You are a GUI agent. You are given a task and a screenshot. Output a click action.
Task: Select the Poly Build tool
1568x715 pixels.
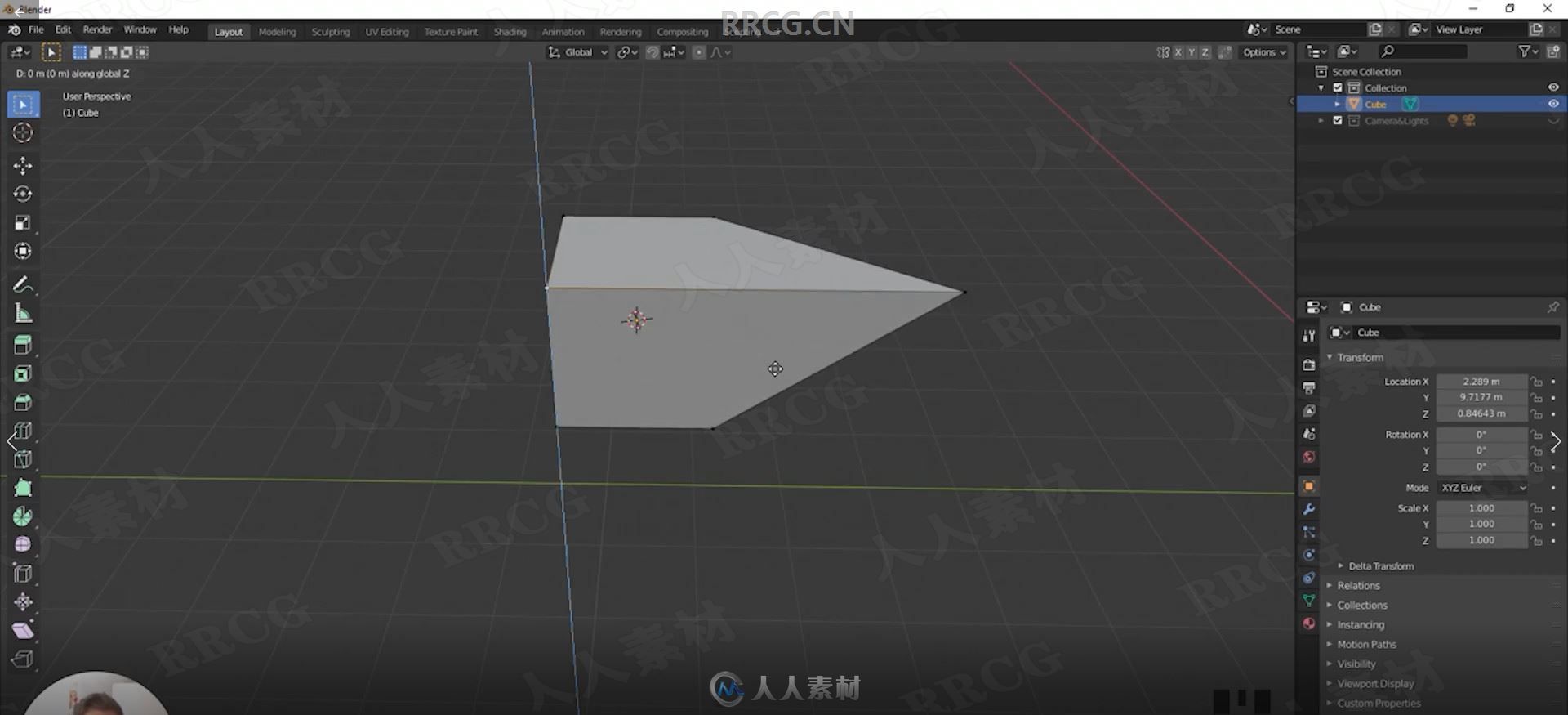click(x=23, y=489)
